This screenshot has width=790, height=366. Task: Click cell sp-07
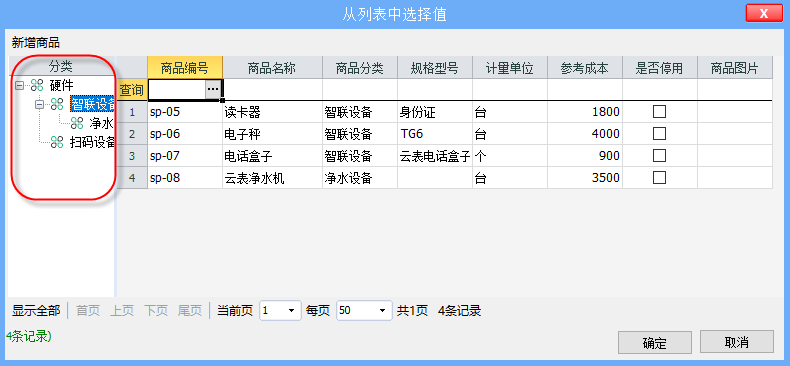click(x=185, y=155)
